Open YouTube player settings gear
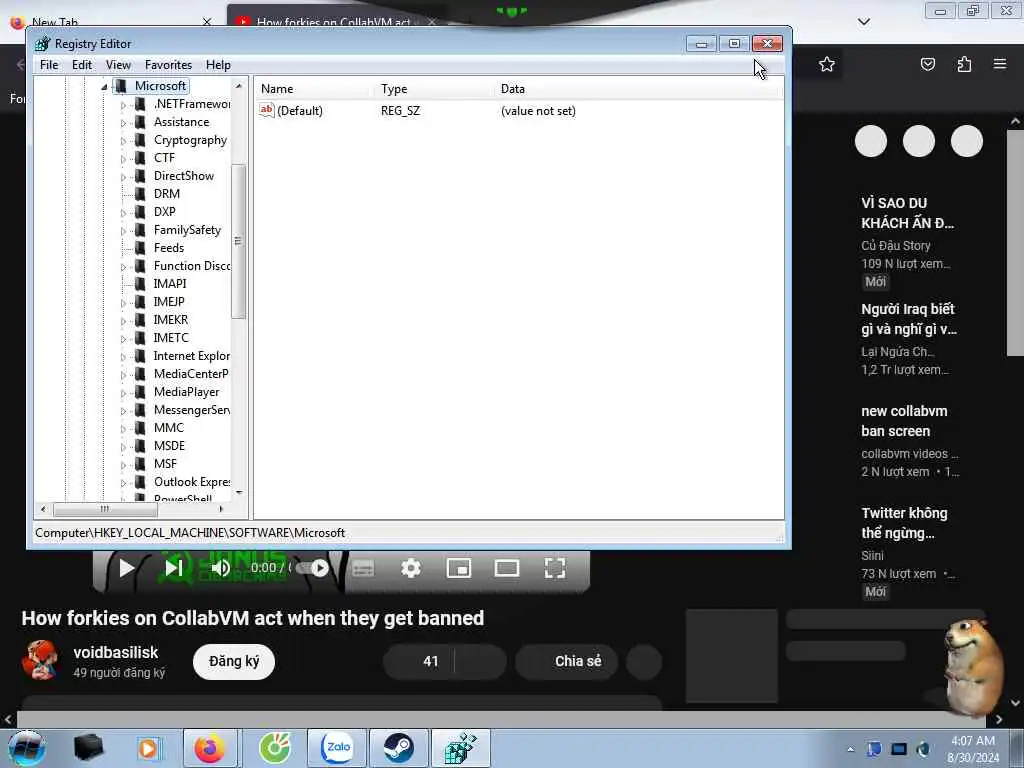Screen dimensions: 1024x768 pos(411,568)
